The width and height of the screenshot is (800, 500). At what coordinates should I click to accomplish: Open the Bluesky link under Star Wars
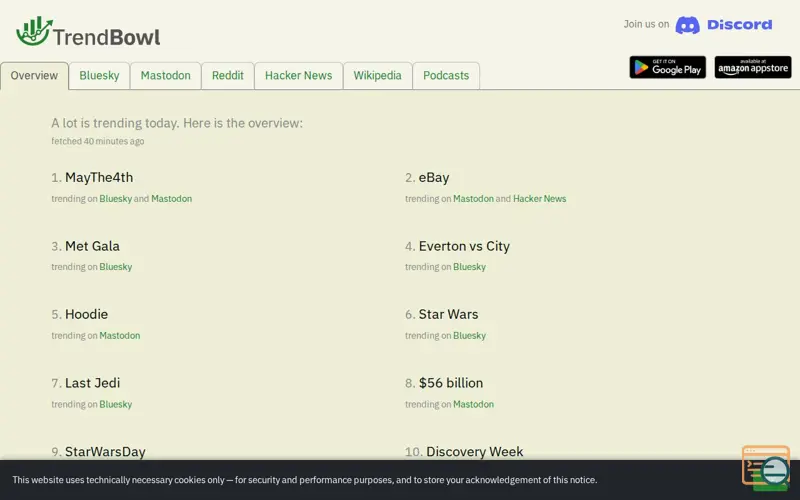469,335
